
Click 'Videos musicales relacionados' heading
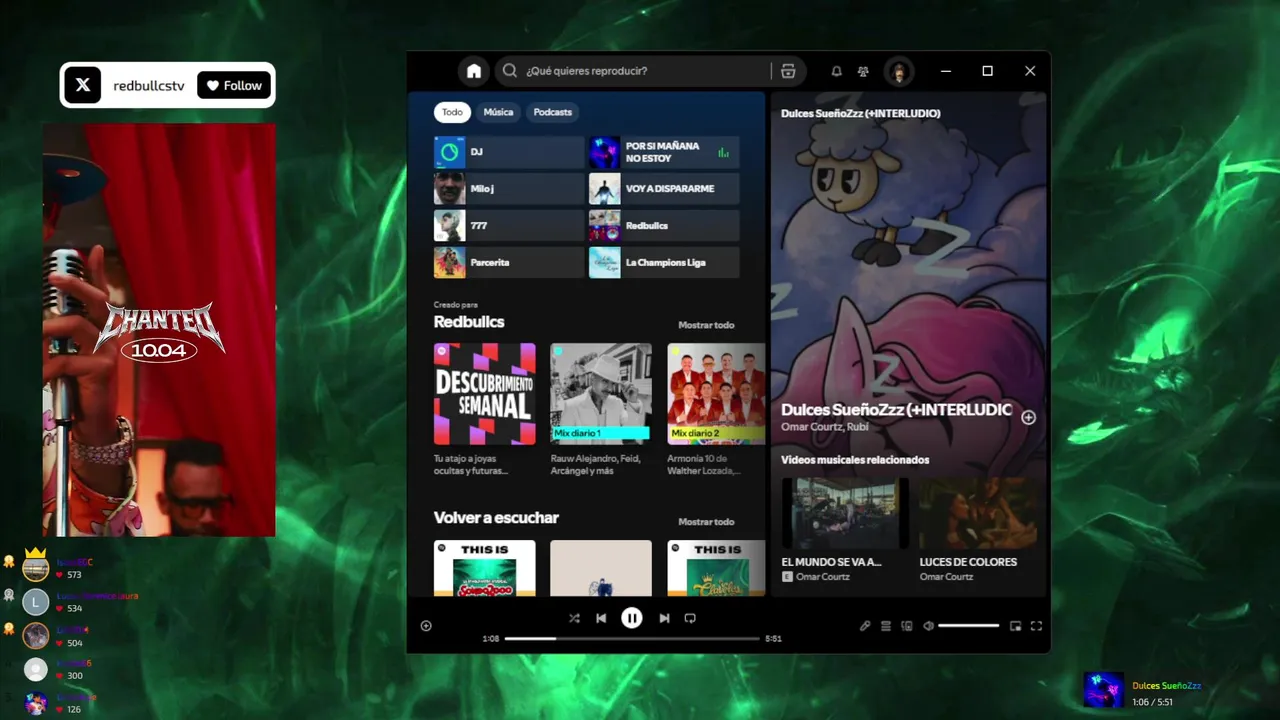coord(855,460)
